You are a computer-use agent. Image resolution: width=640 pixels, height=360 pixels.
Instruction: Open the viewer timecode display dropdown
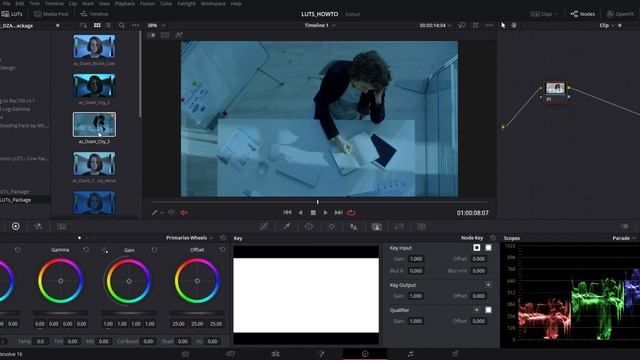436,25
